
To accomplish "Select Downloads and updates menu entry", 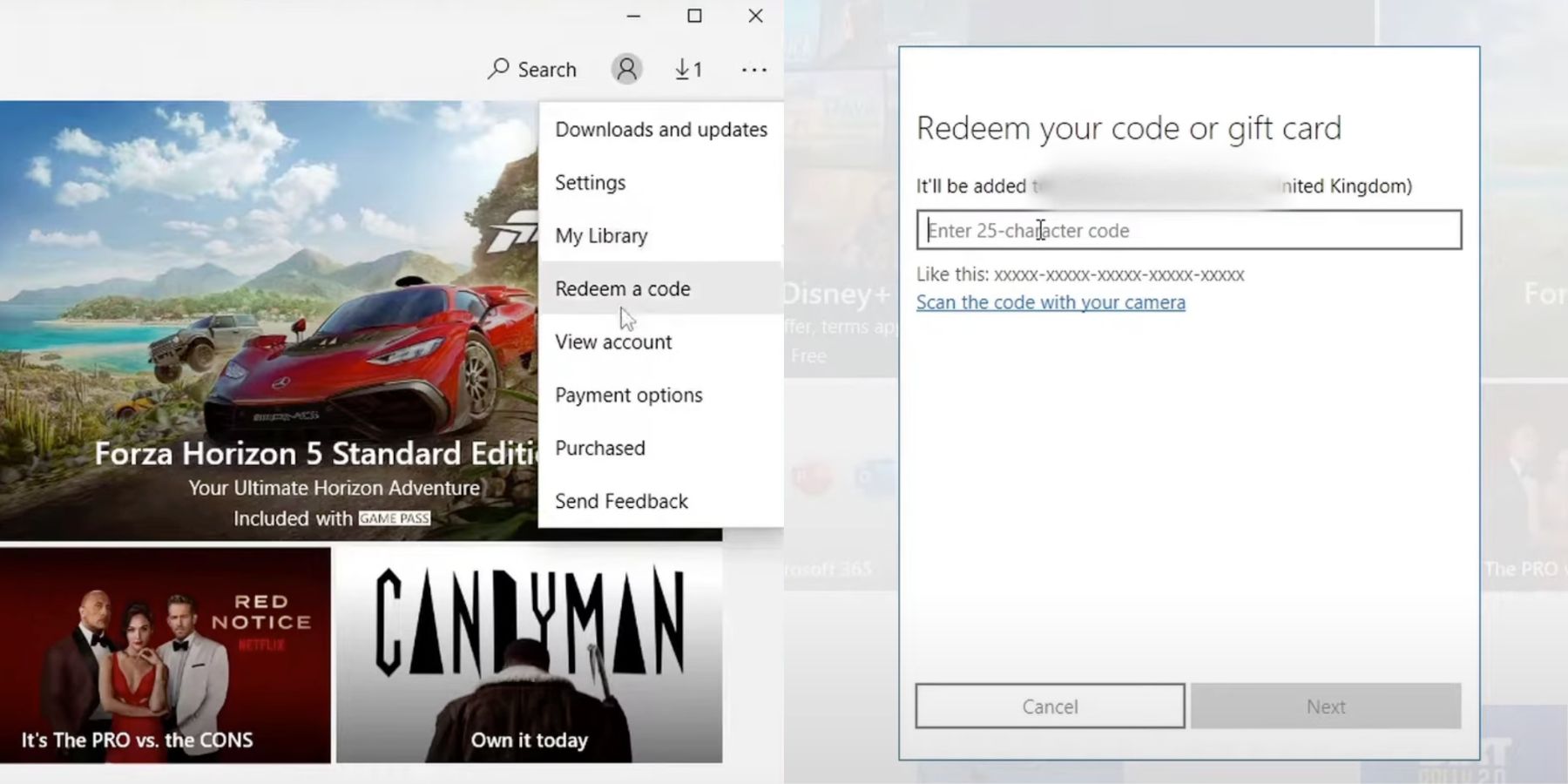I will [661, 129].
